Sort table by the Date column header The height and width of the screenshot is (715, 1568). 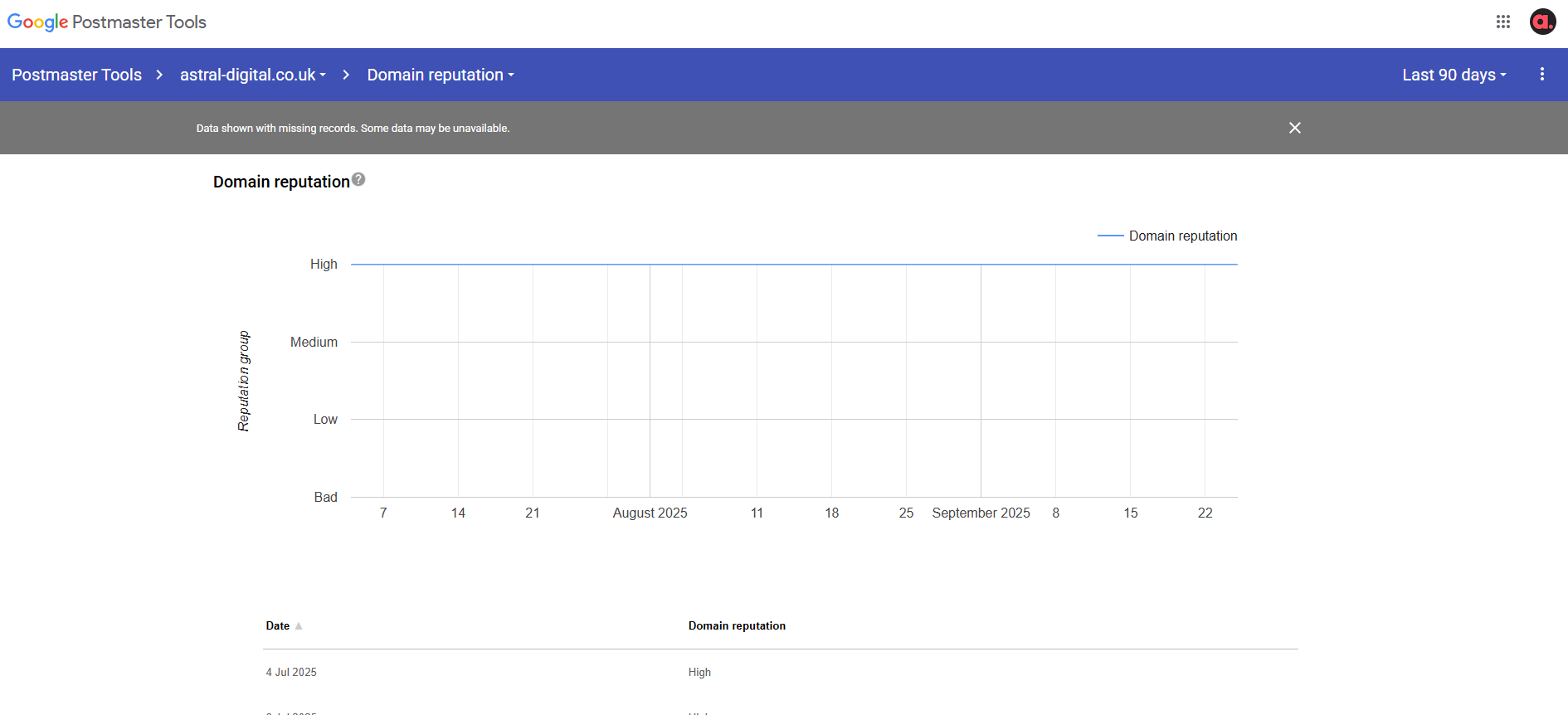pos(278,626)
